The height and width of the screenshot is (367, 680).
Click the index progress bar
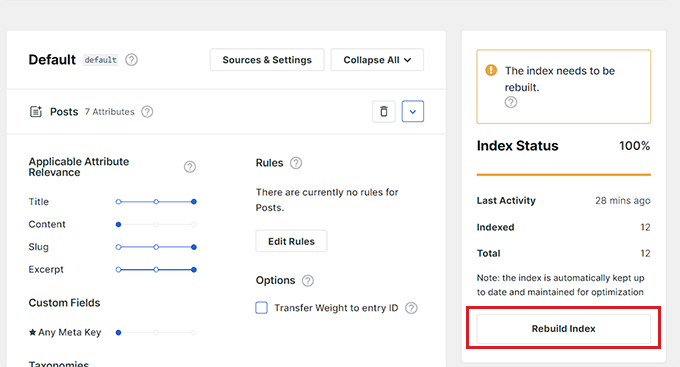coord(564,175)
